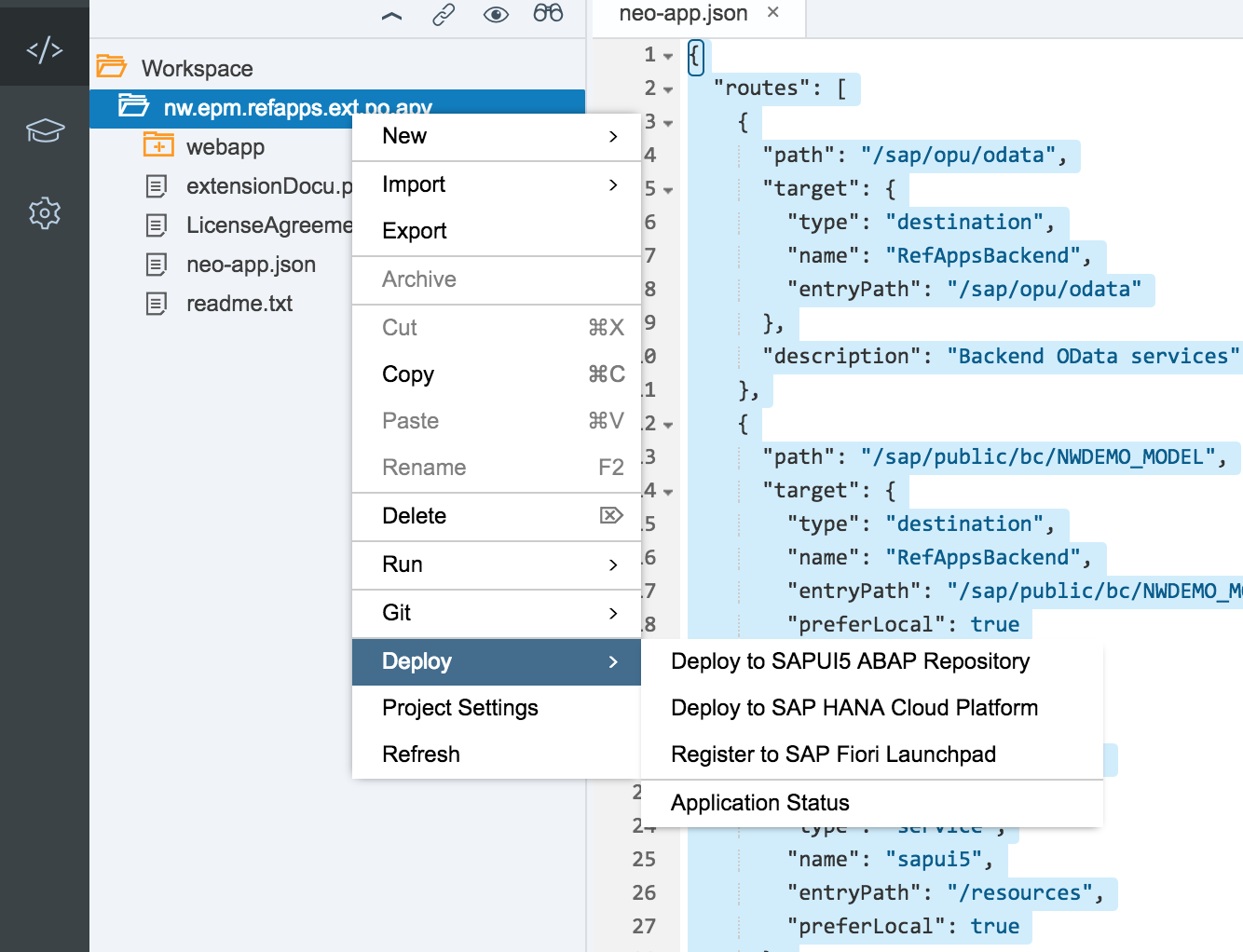
Task: Click the New submenu chevron arrow
Action: (x=613, y=136)
